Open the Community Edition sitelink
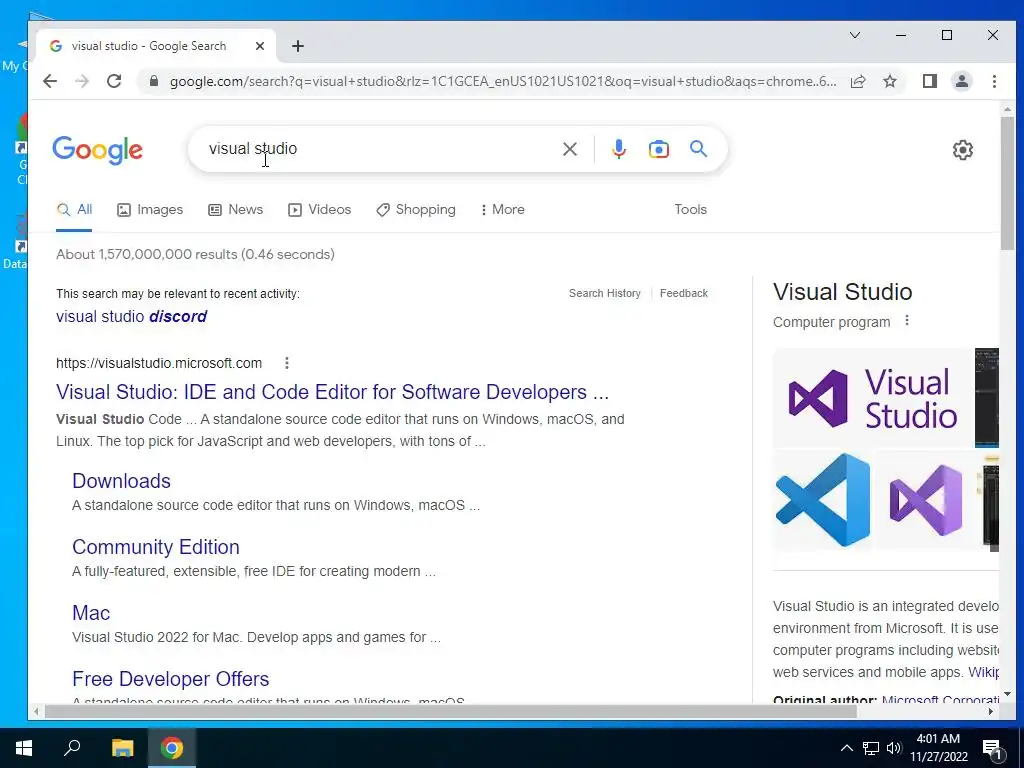Screen dimensions: 1024x768 click(x=155, y=547)
